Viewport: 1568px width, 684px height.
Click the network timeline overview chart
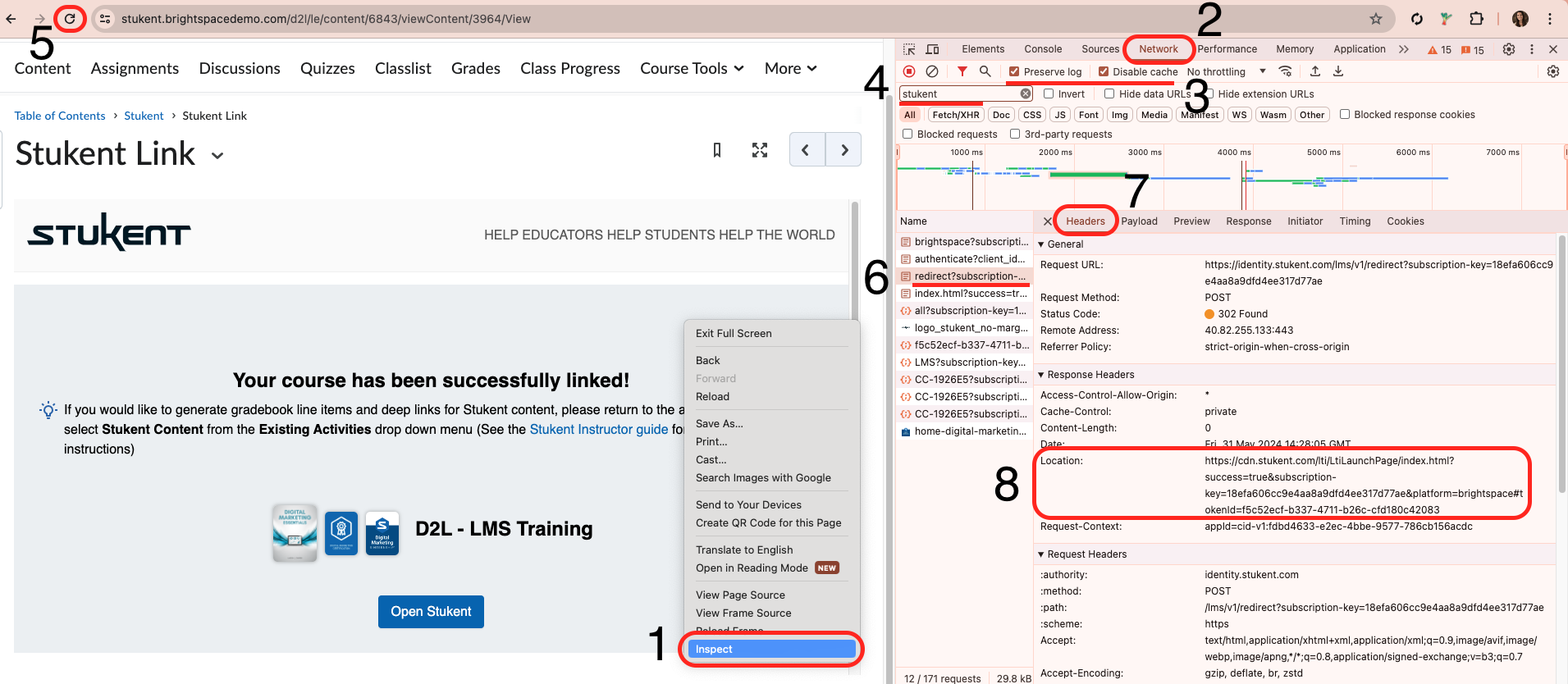(1231, 177)
